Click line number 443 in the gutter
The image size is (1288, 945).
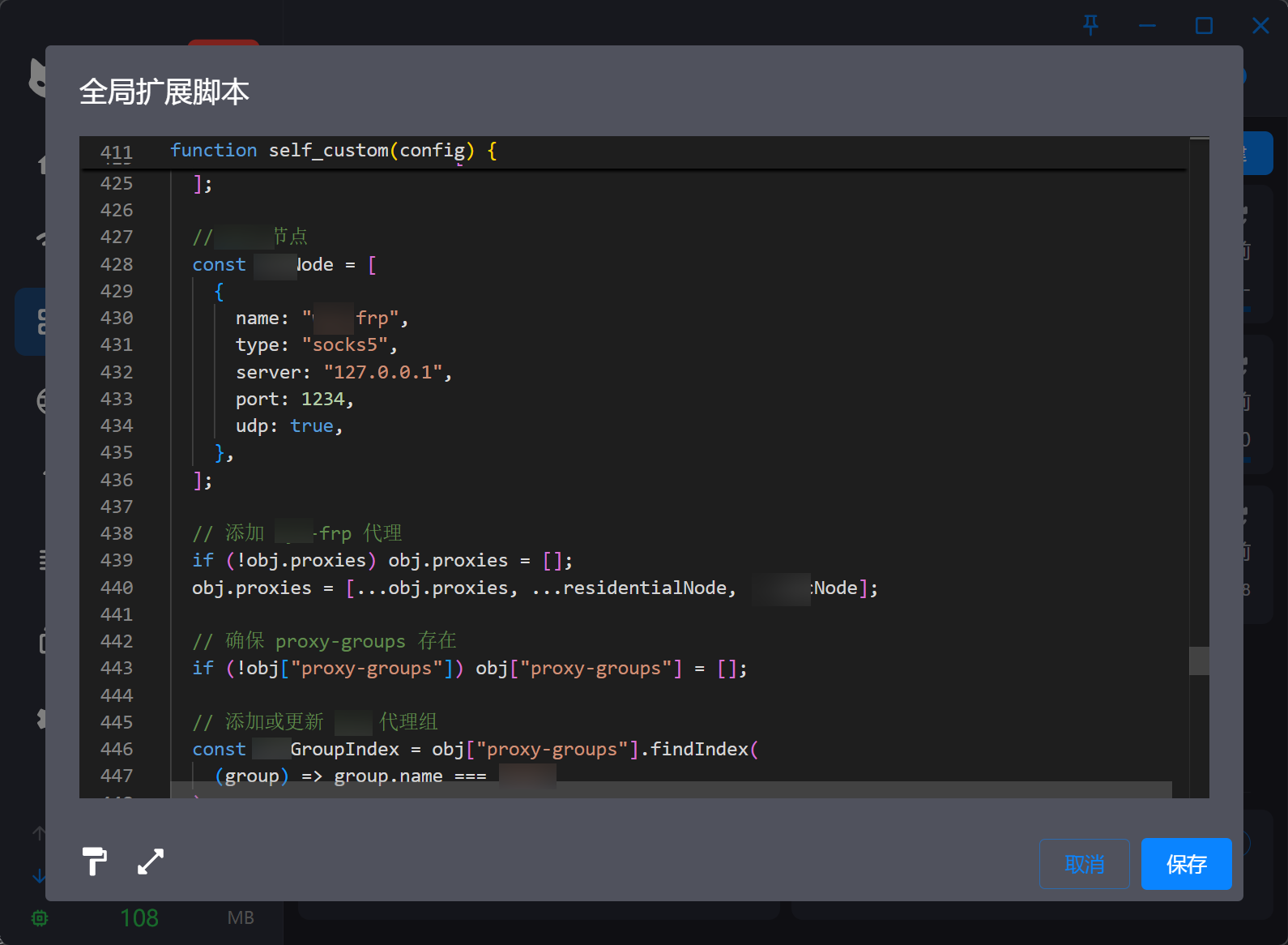pos(117,668)
